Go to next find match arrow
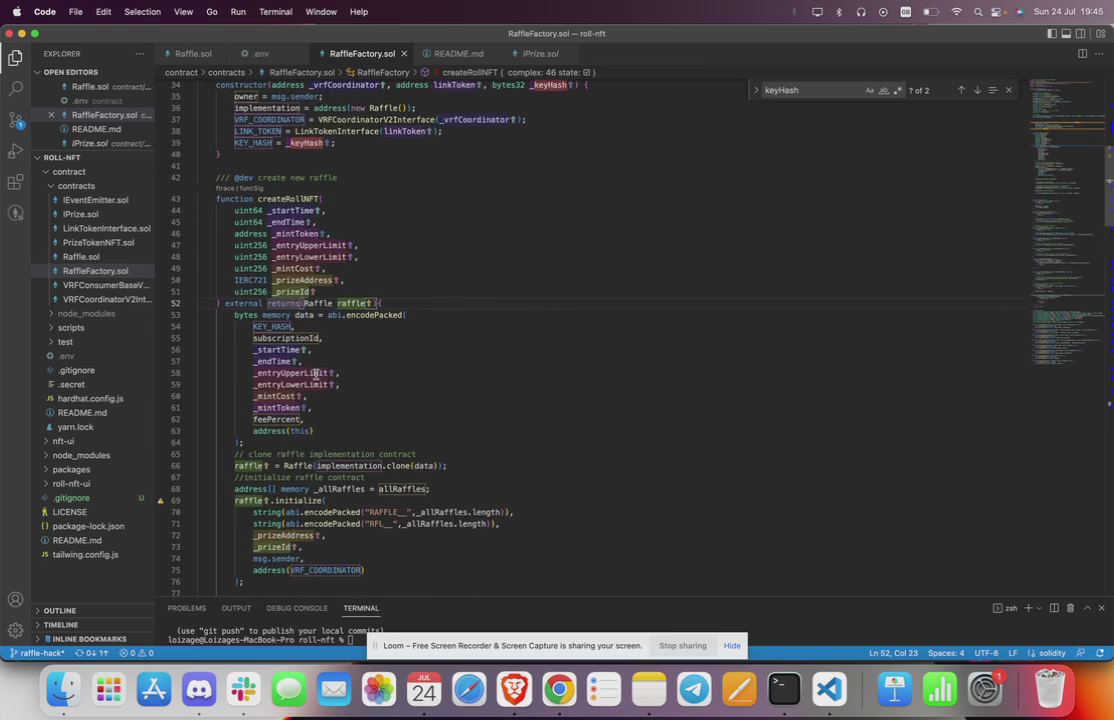Image resolution: width=1114 pixels, height=720 pixels. (x=977, y=90)
